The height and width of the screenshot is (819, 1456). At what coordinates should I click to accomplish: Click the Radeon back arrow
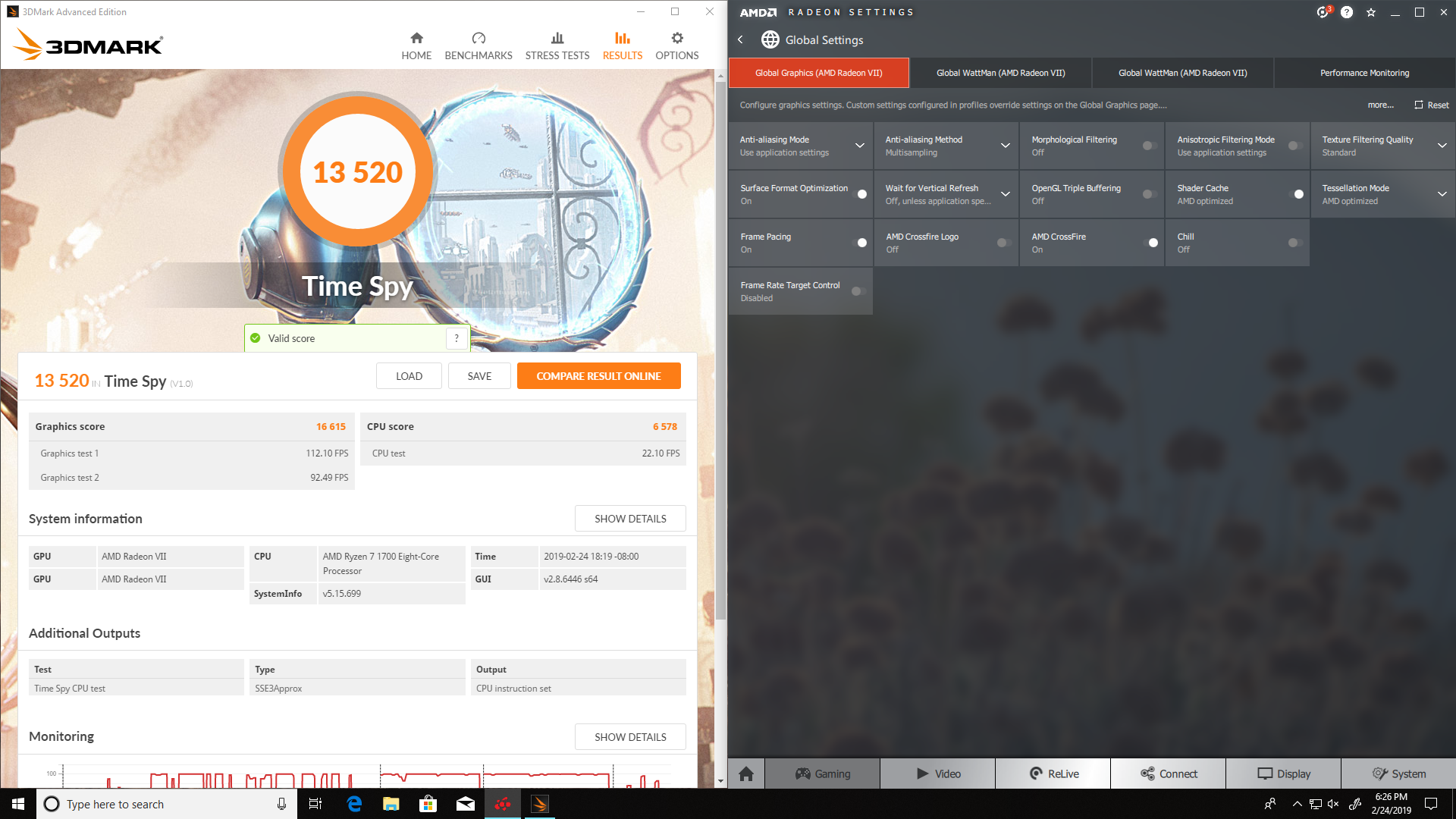coord(741,39)
